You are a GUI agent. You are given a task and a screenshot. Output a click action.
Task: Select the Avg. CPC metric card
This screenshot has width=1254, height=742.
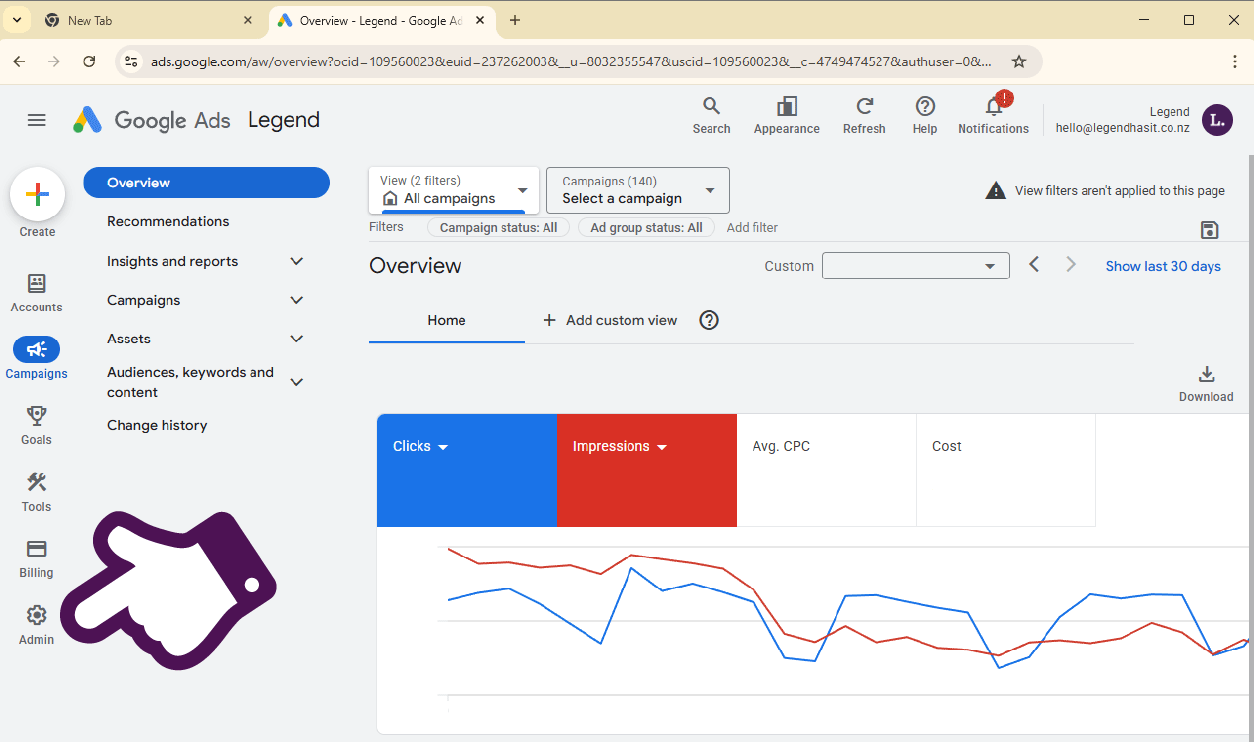(x=826, y=470)
